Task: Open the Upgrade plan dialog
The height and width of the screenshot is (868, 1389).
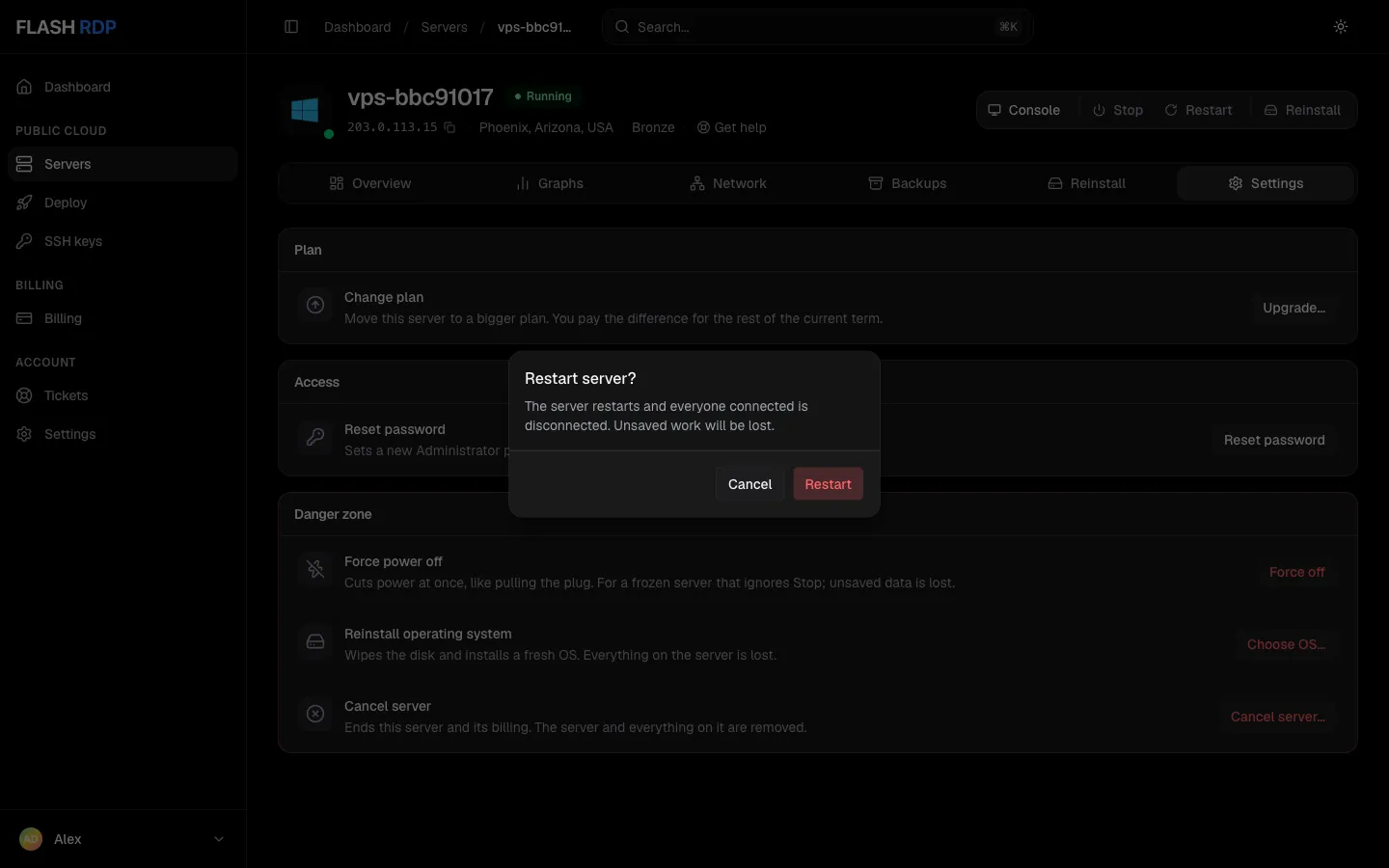Action: pyautogui.click(x=1294, y=308)
